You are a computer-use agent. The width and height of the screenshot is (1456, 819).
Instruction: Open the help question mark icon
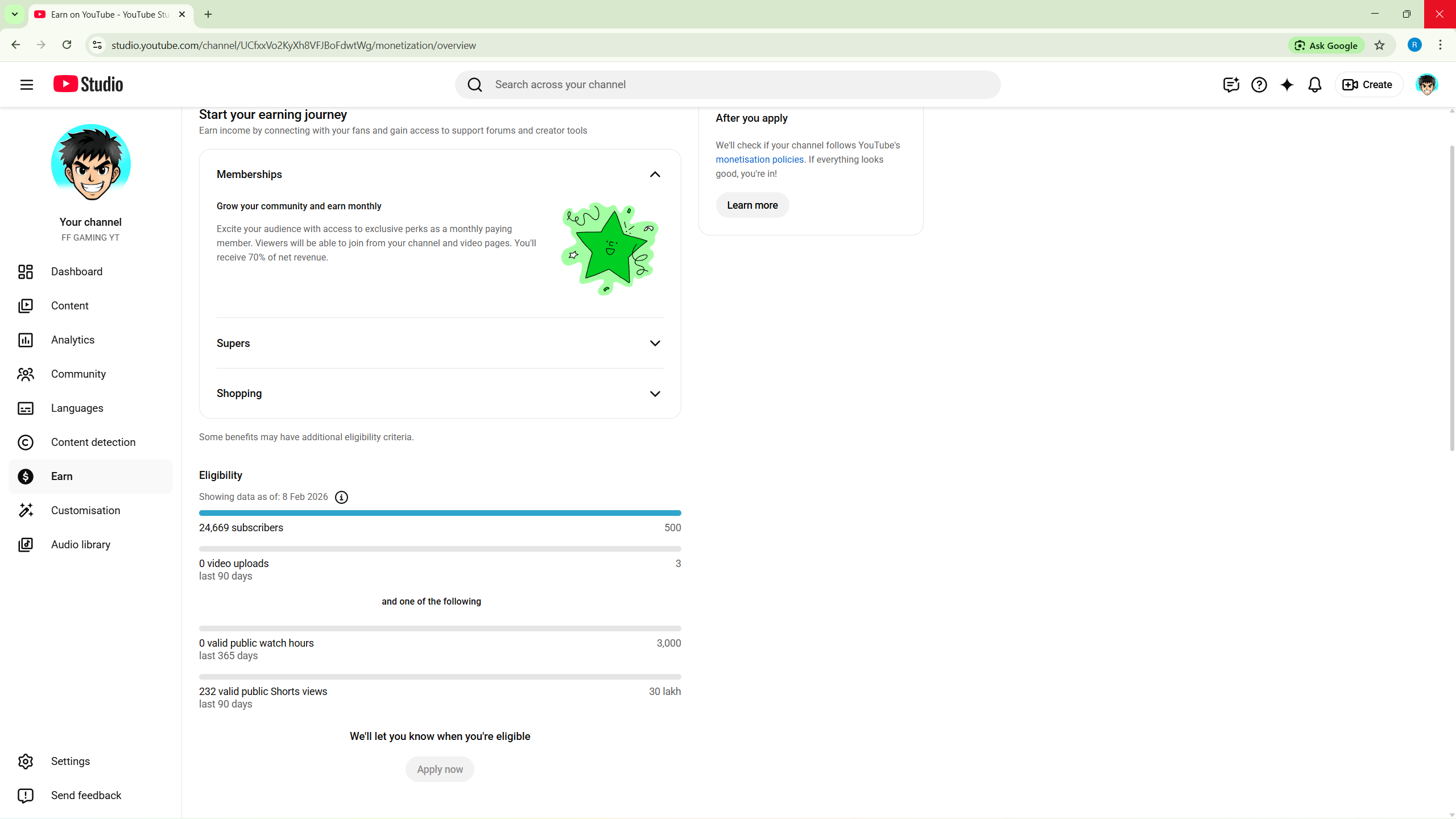[x=1259, y=85]
